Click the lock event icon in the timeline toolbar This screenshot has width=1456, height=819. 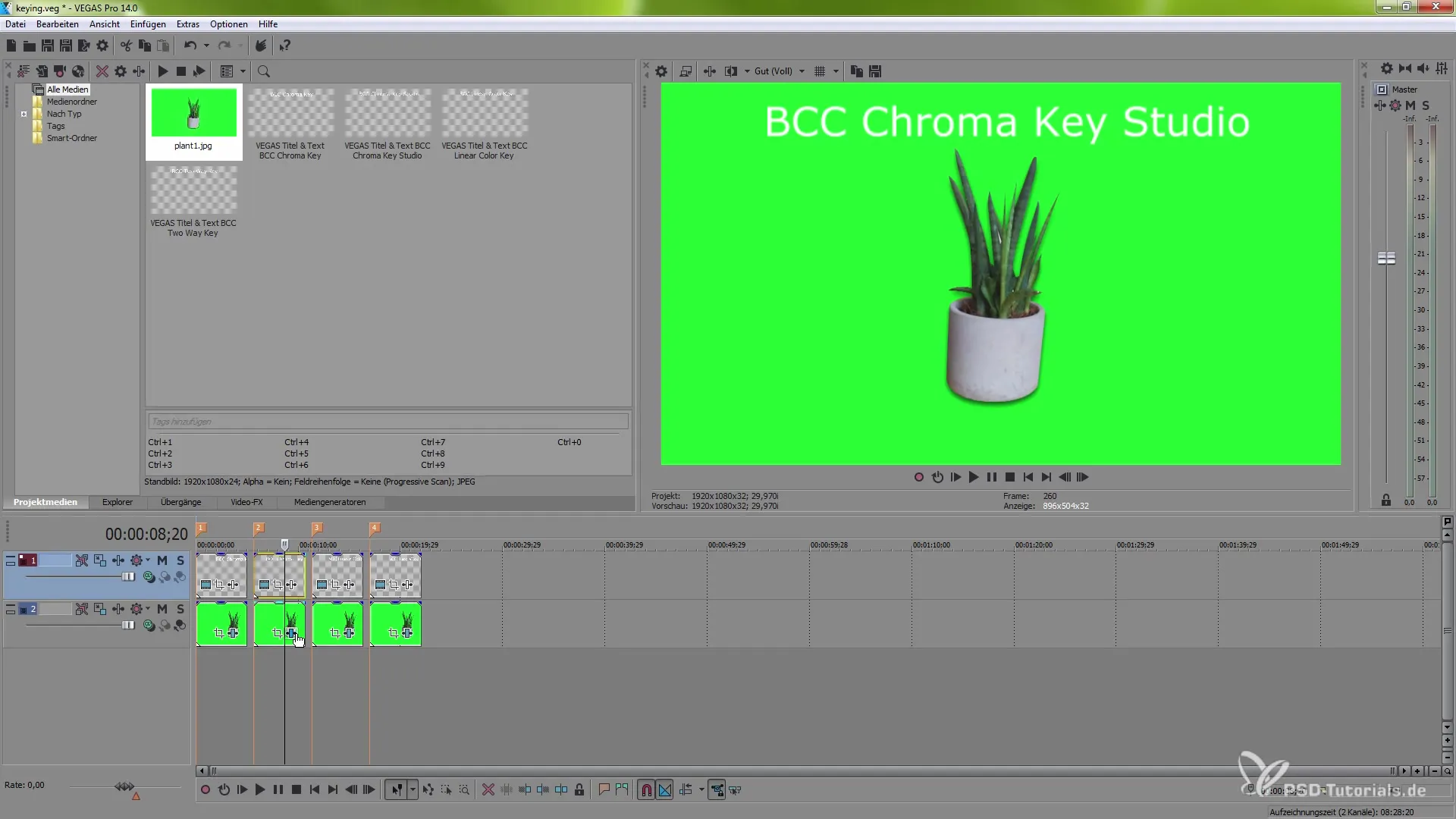tap(579, 790)
